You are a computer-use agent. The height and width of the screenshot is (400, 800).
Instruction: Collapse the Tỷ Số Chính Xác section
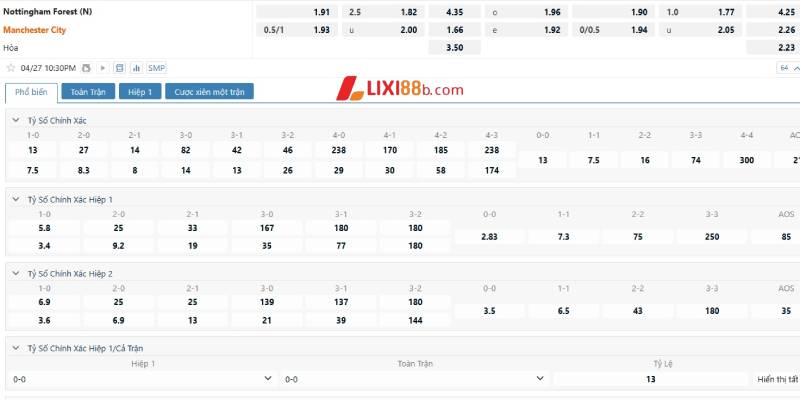pyautogui.click(x=14, y=120)
